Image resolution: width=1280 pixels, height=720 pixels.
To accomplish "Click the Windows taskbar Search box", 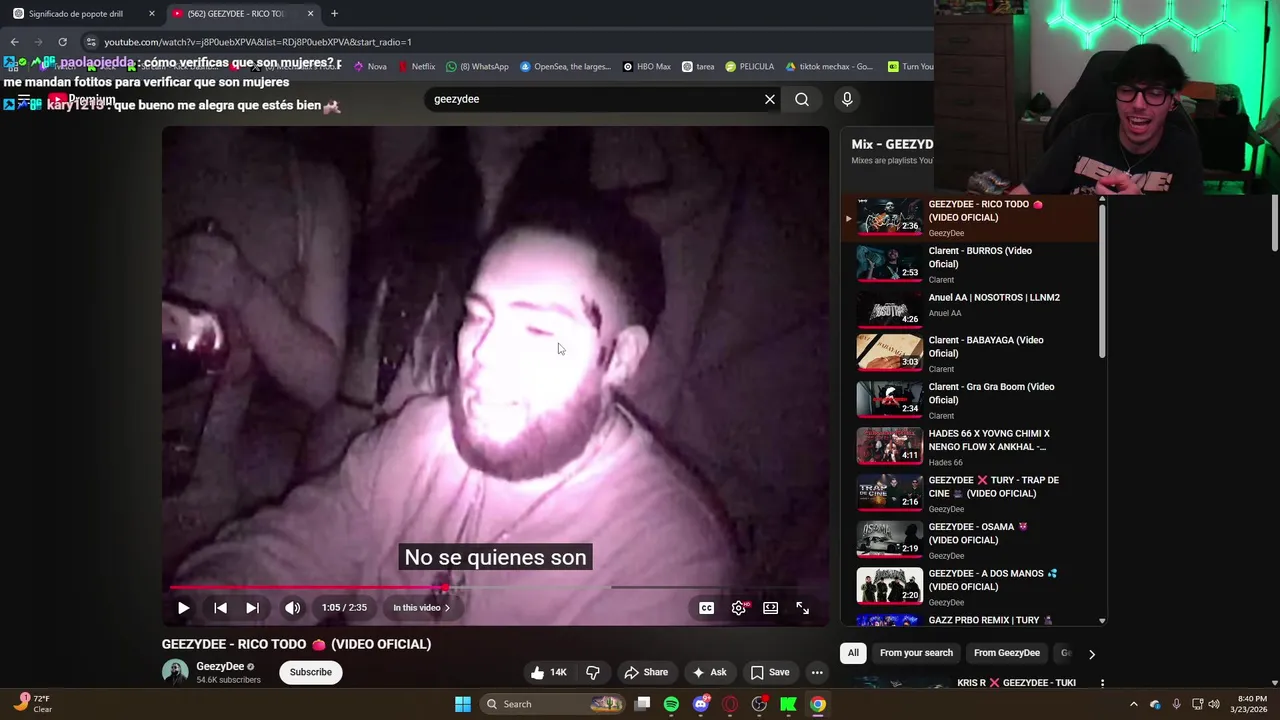I will 552,704.
